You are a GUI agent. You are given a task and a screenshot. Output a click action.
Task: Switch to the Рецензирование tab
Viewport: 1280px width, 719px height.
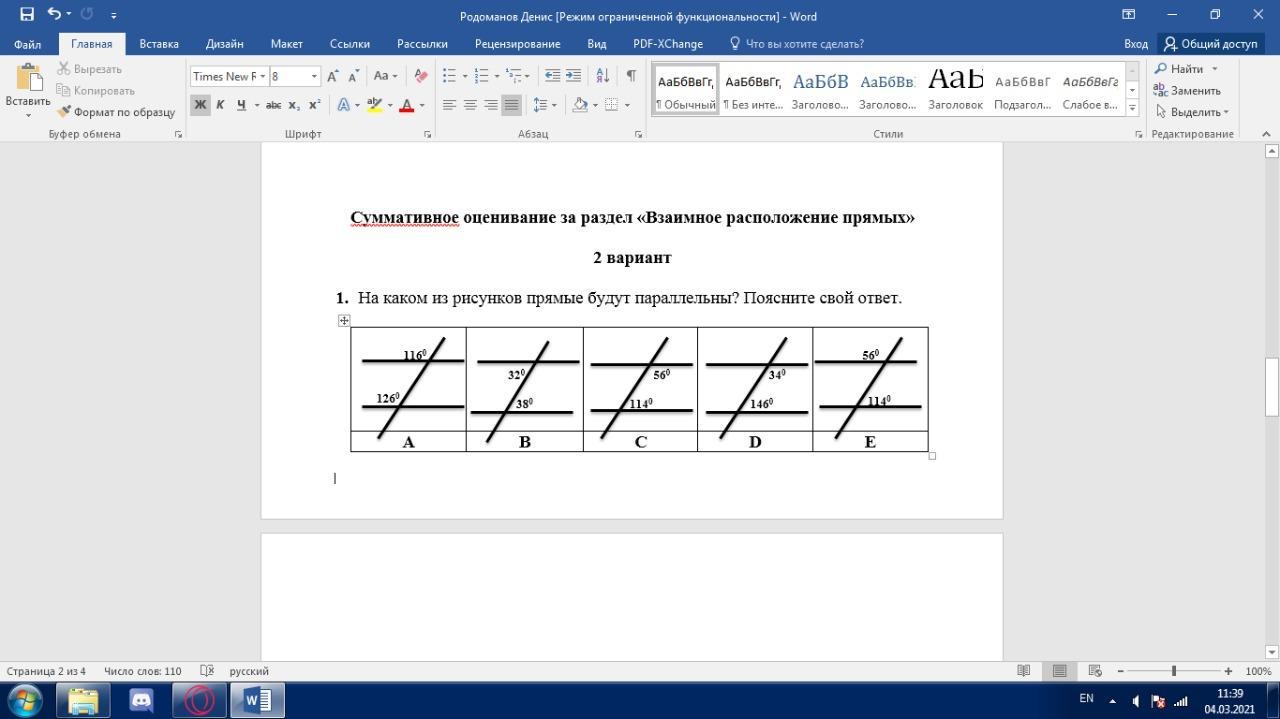[517, 44]
